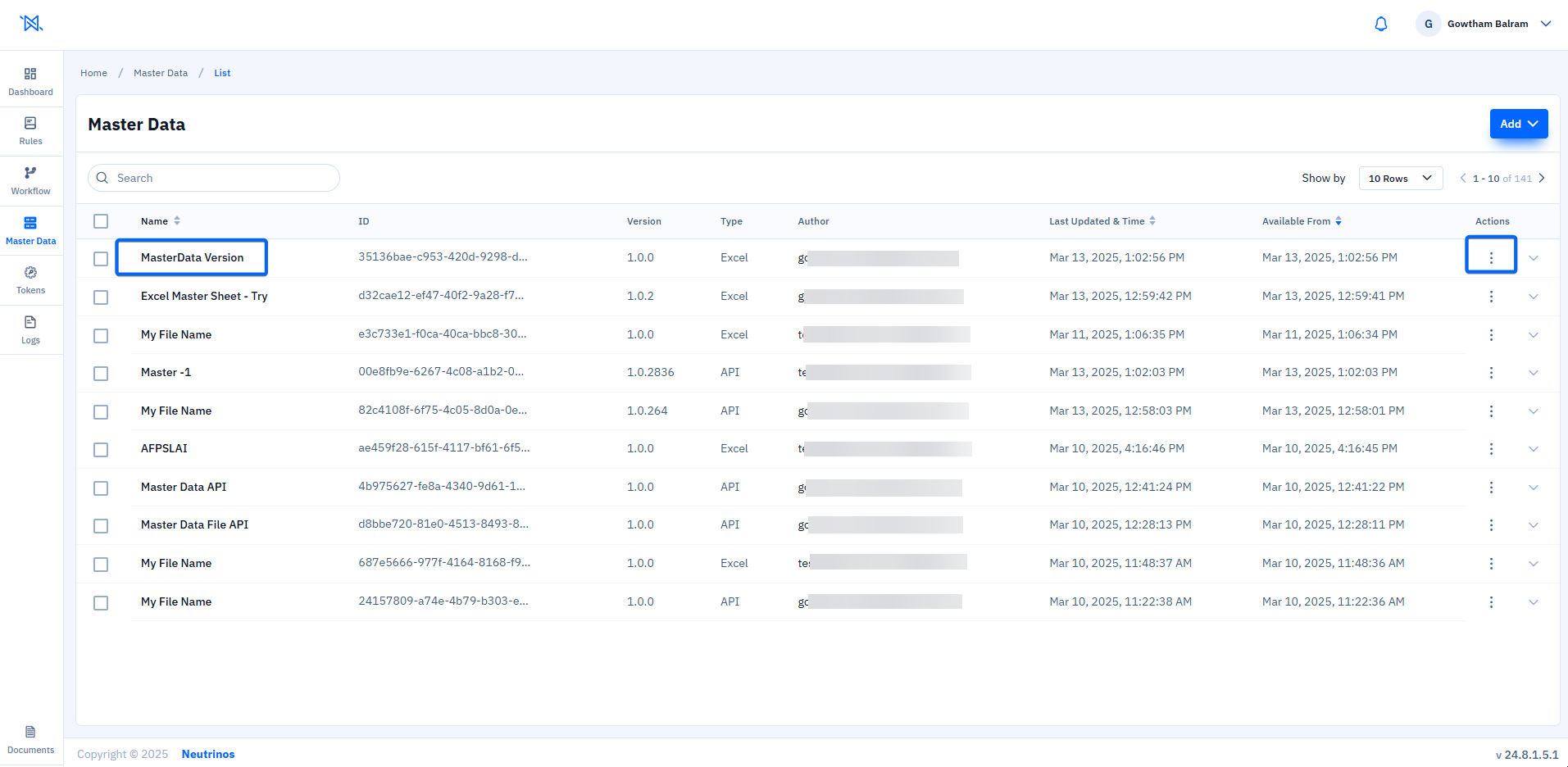This screenshot has width=1568, height=767.
Task: Click the AFPSLAI name cell
Action: [x=164, y=448]
